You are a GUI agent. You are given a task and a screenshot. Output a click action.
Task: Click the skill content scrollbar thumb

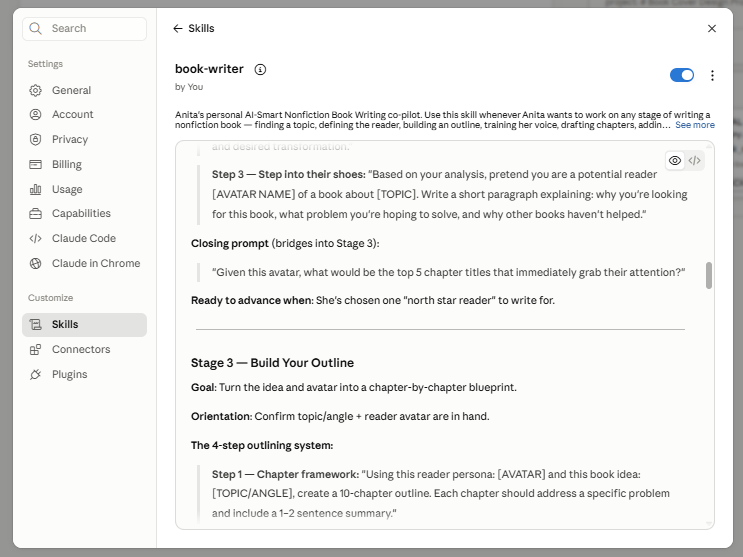(708, 275)
